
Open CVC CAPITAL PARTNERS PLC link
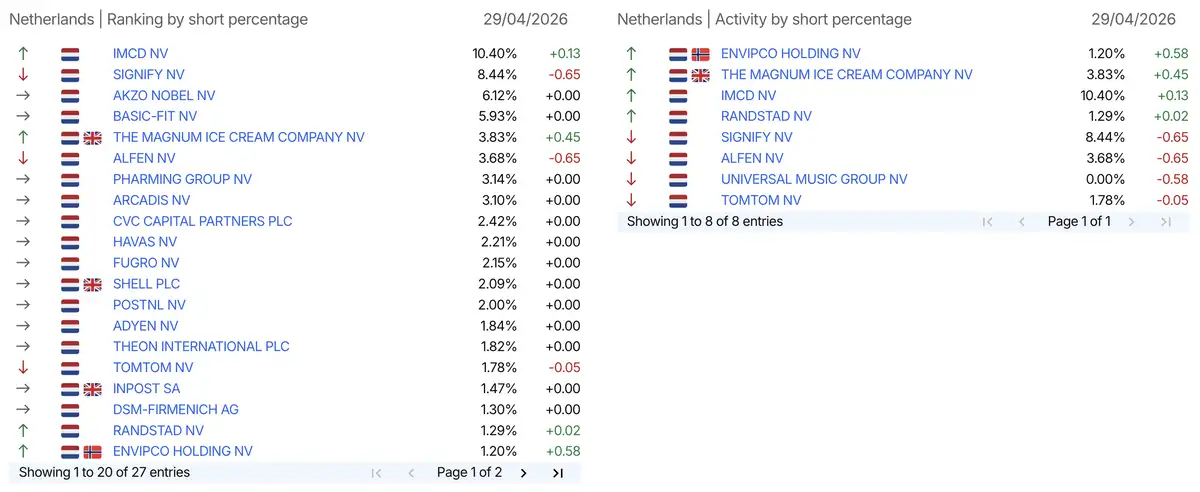(203, 221)
